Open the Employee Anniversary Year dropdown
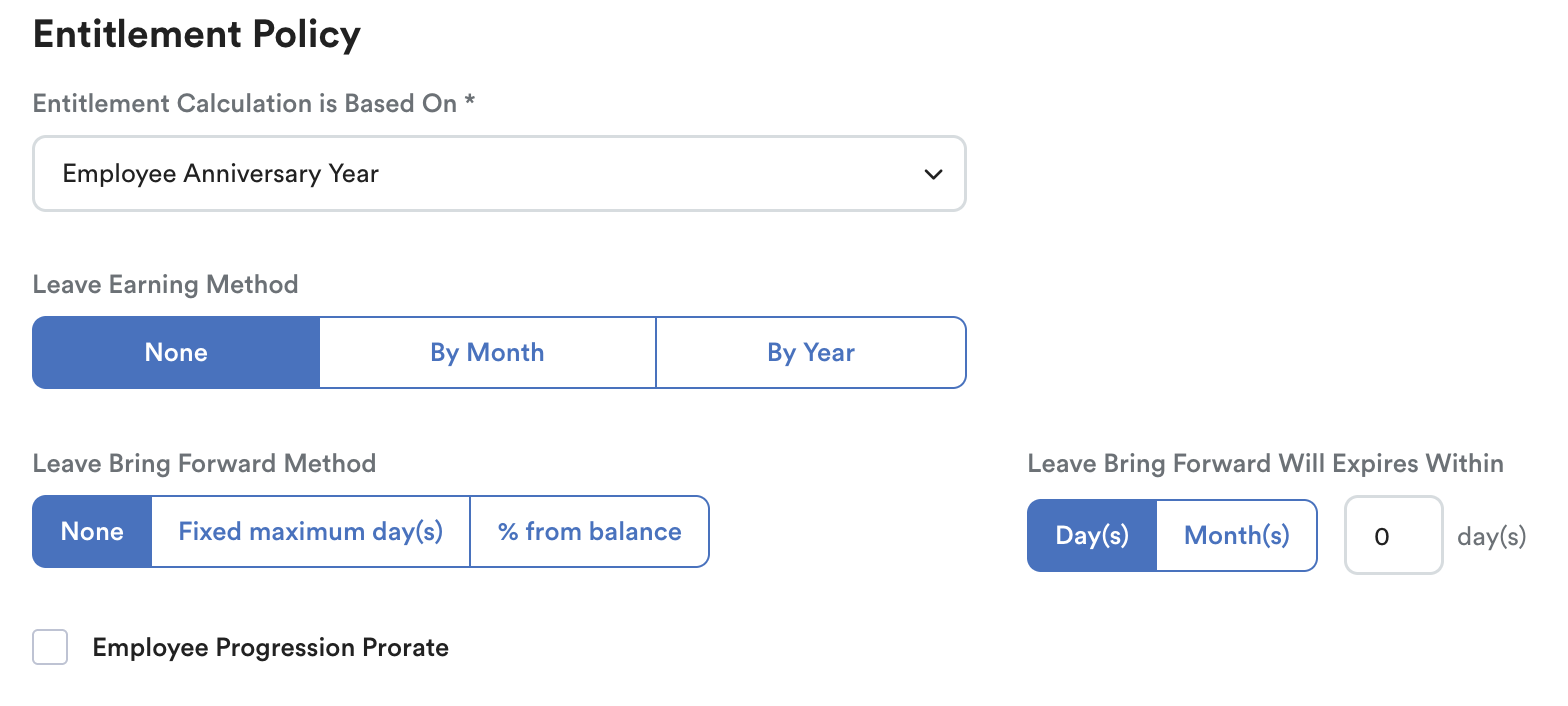 499,174
